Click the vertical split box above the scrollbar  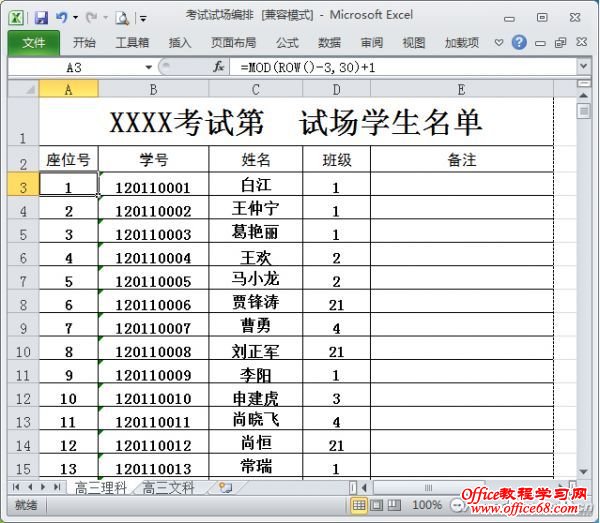pyautogui.click(x=584, y=83)
